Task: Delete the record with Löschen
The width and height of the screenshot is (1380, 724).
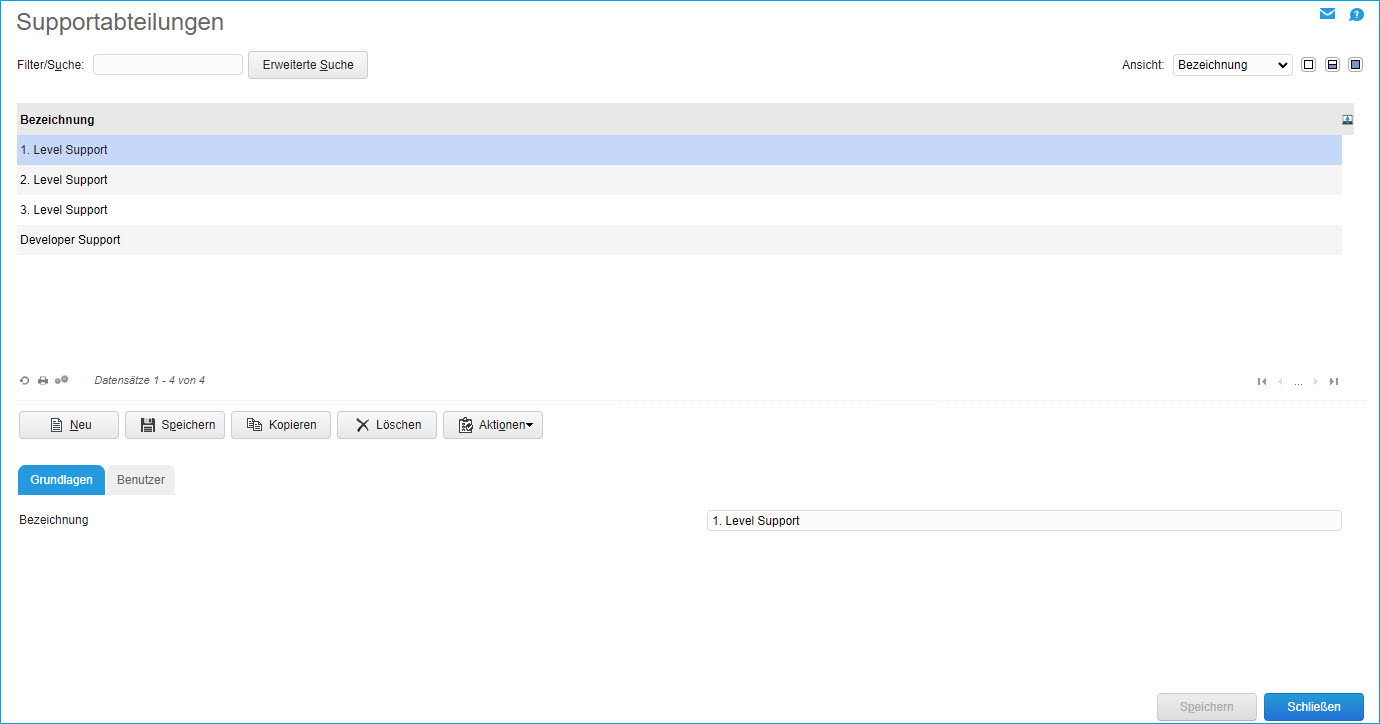Action: [x=387, y=425]
